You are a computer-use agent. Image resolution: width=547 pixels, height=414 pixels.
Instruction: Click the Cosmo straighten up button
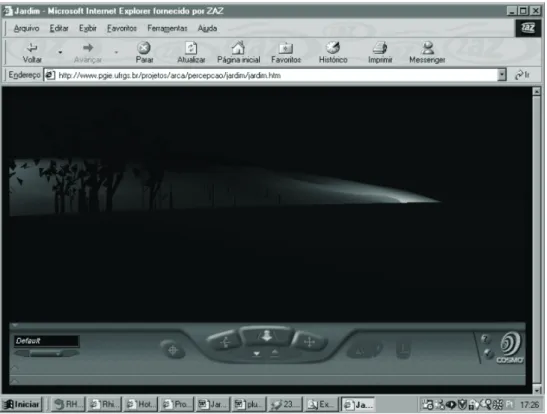tap(403, 349)
